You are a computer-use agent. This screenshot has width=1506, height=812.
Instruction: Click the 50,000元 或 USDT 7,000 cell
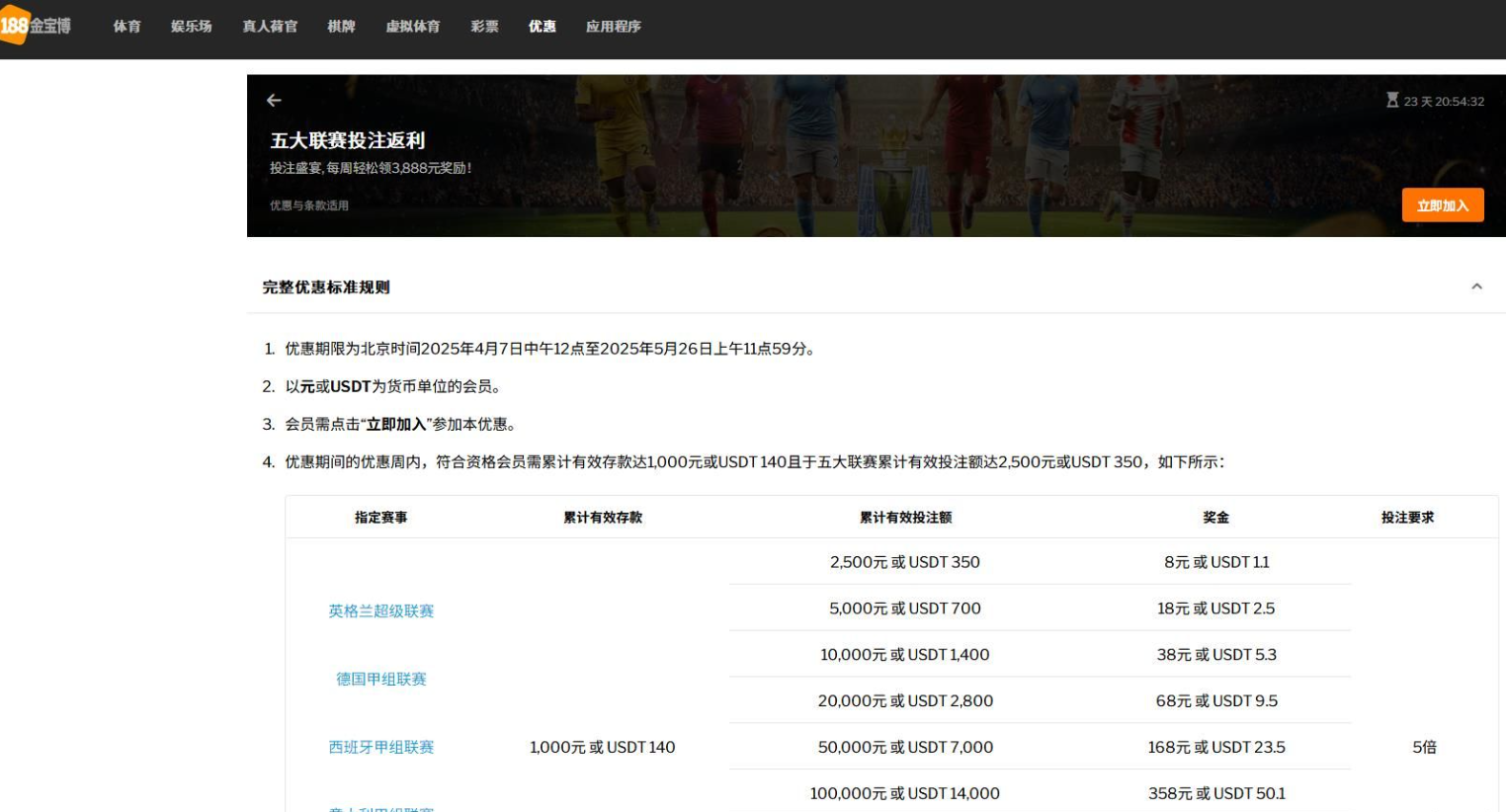click(x=905, y=748)
